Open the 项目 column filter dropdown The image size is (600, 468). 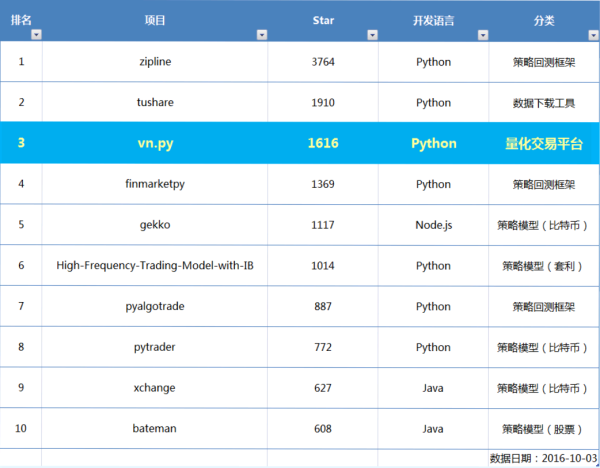[x=262, y=34]
